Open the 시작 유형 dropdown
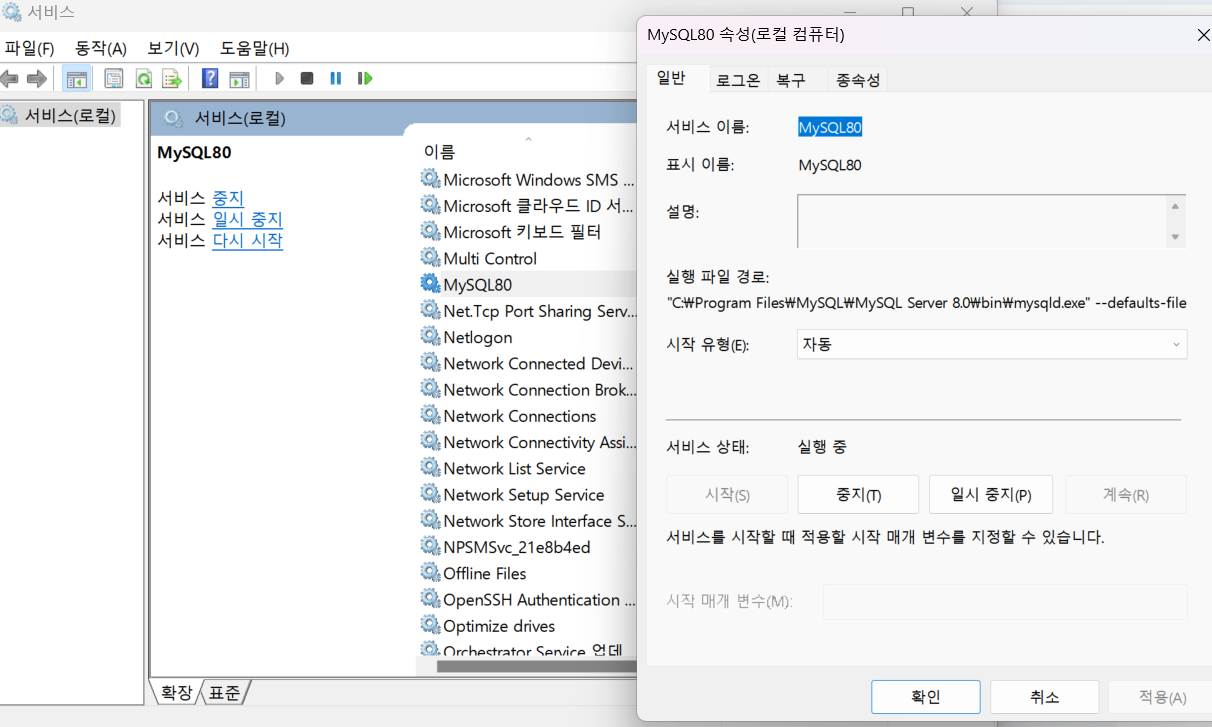1212x727 pixels. [992, 344]
